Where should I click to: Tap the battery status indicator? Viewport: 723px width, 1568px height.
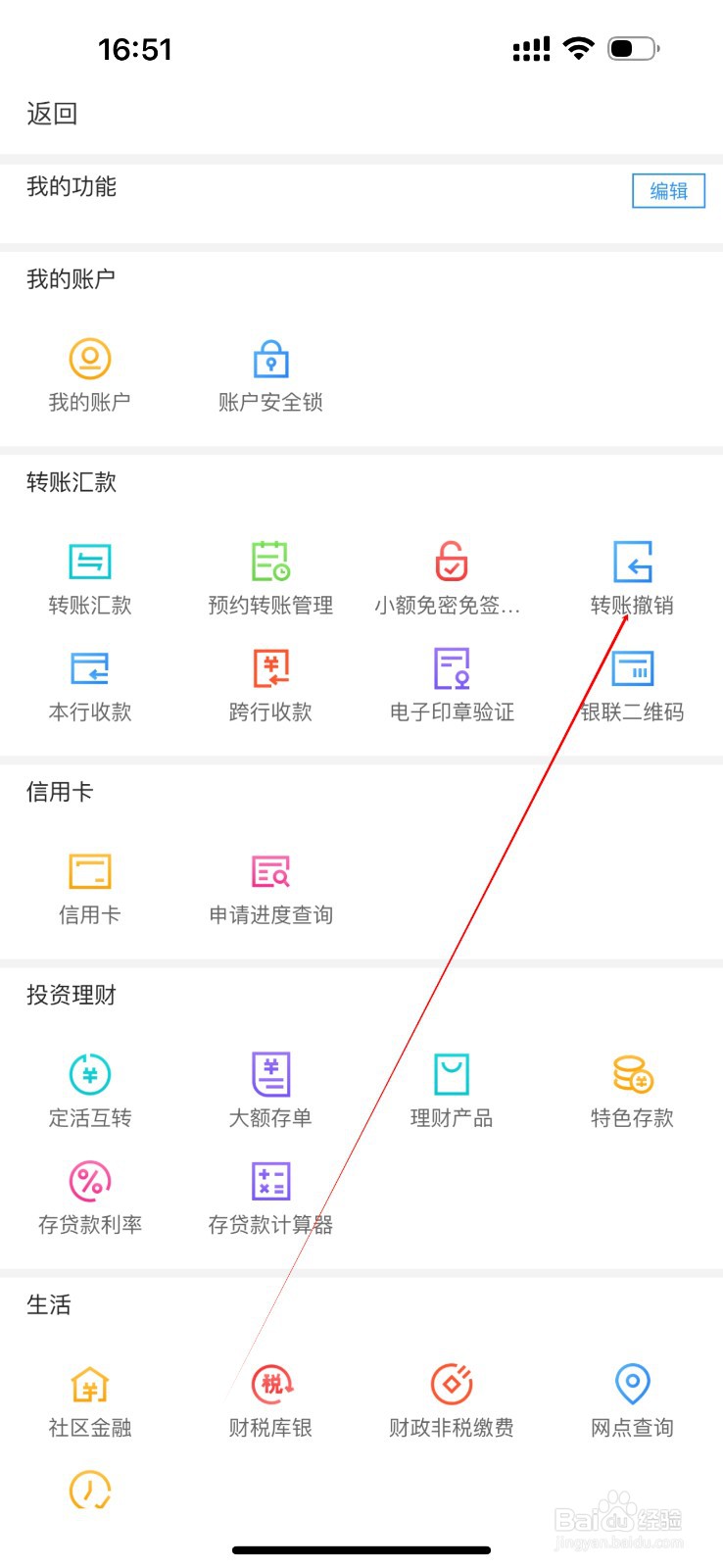point(634,48)
